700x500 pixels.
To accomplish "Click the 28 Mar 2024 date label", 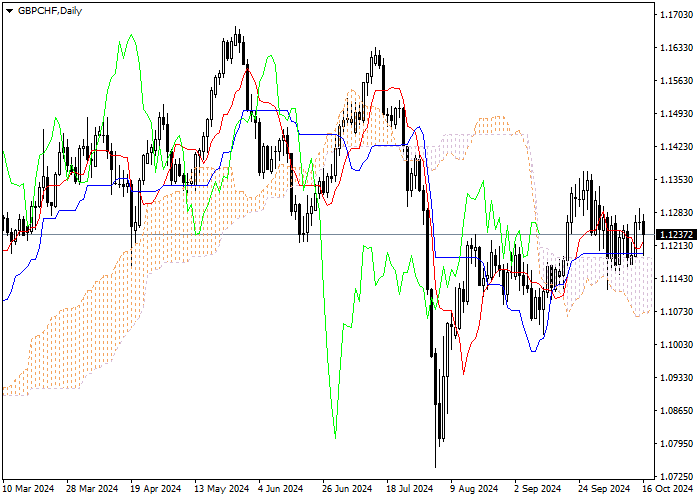I will pyautogui.click(x=92, y=489).
